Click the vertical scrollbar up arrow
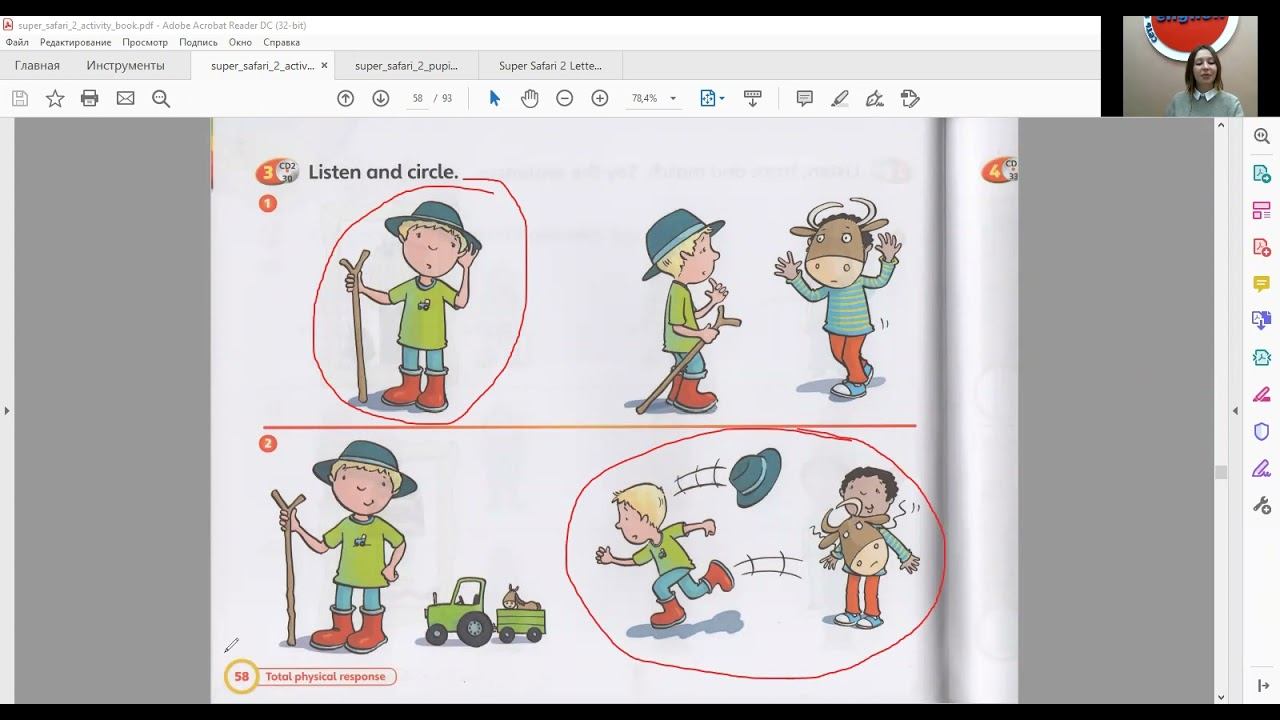Image resolution: width=1280 pixels, height=720 pixels. 1221,125
